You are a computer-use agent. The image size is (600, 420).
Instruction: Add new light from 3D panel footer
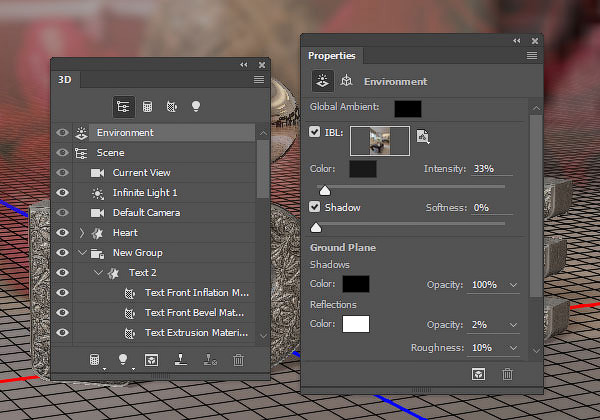pyautogui.click(x=123, y=360)
